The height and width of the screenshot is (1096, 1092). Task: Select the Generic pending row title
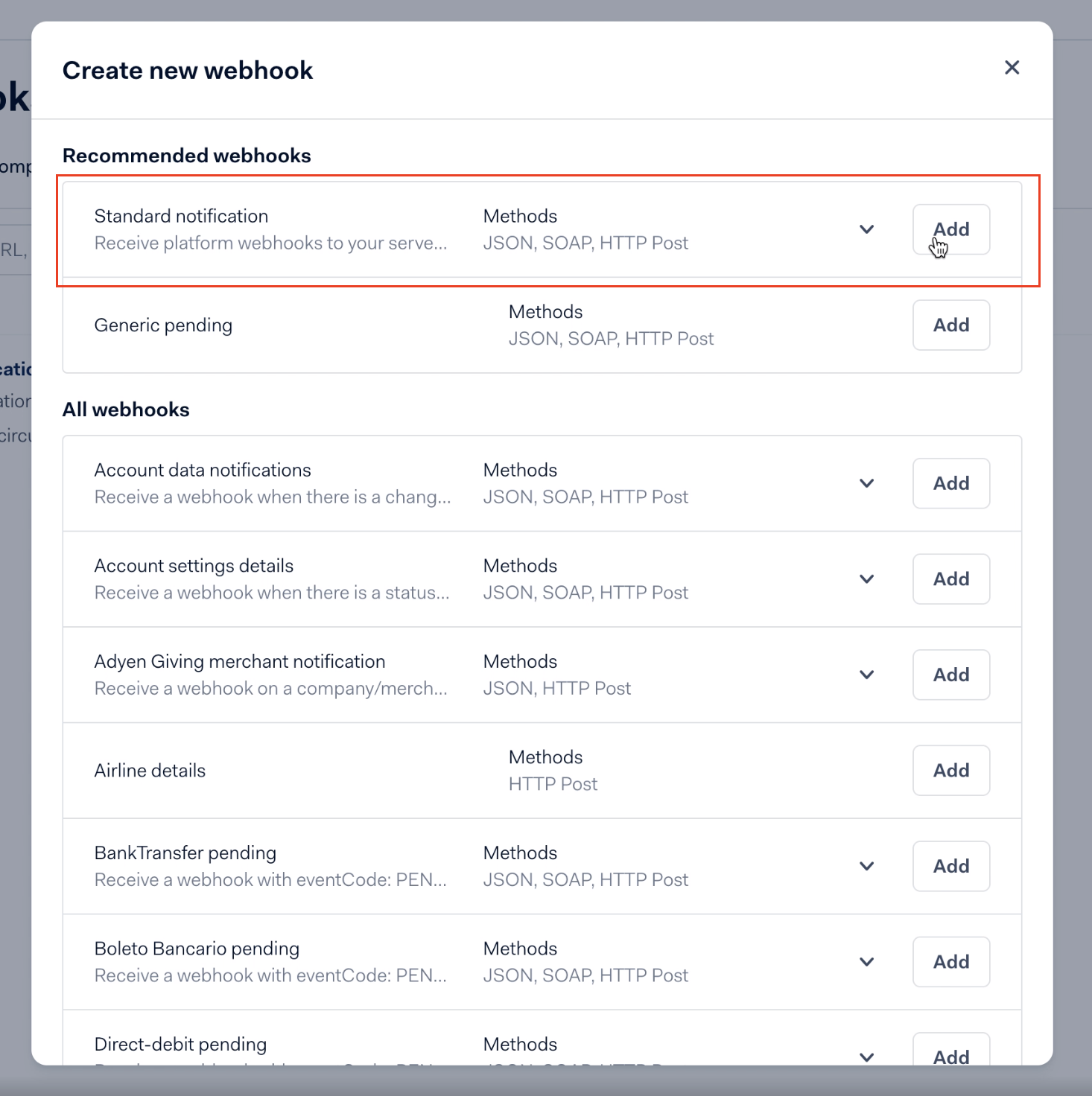(163, 325)
